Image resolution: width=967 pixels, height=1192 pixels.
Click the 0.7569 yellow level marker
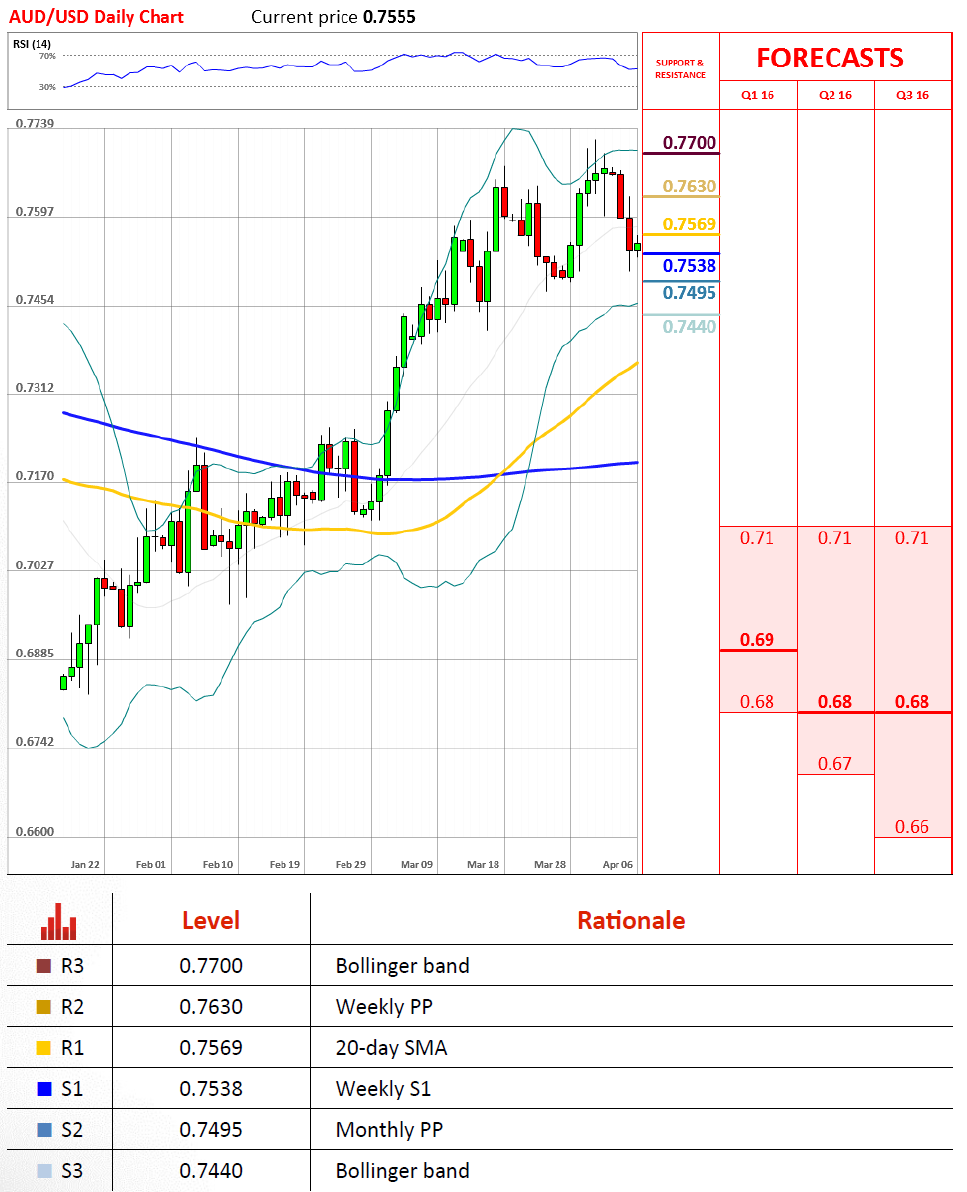pyautogui.click(x=690, y=224)
